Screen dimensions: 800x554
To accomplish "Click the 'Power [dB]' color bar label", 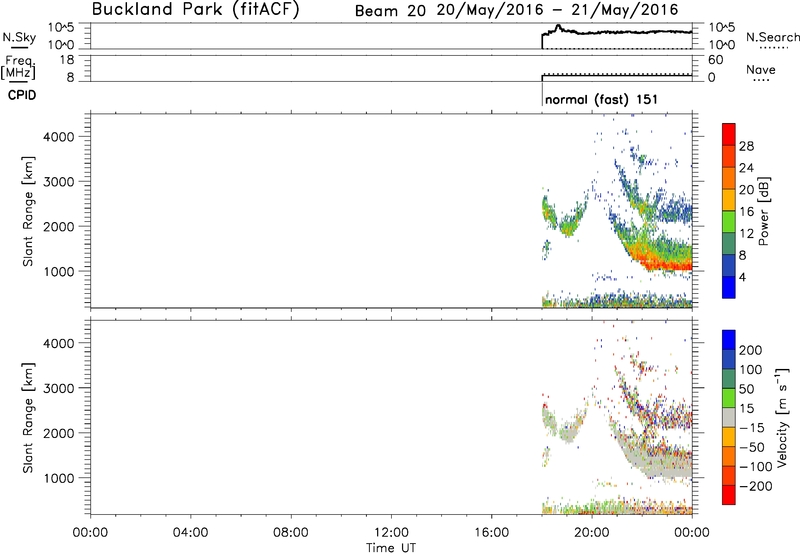I will 763,211.
